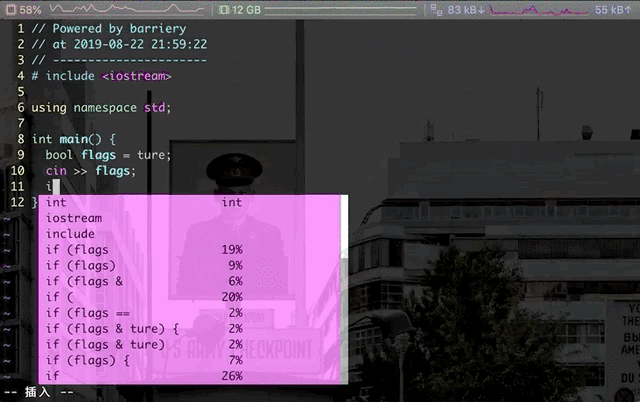Click the date comment '2019-08-22 21:59:22'
This screenshot has width=640, height=402.
[x=140, y=44]
